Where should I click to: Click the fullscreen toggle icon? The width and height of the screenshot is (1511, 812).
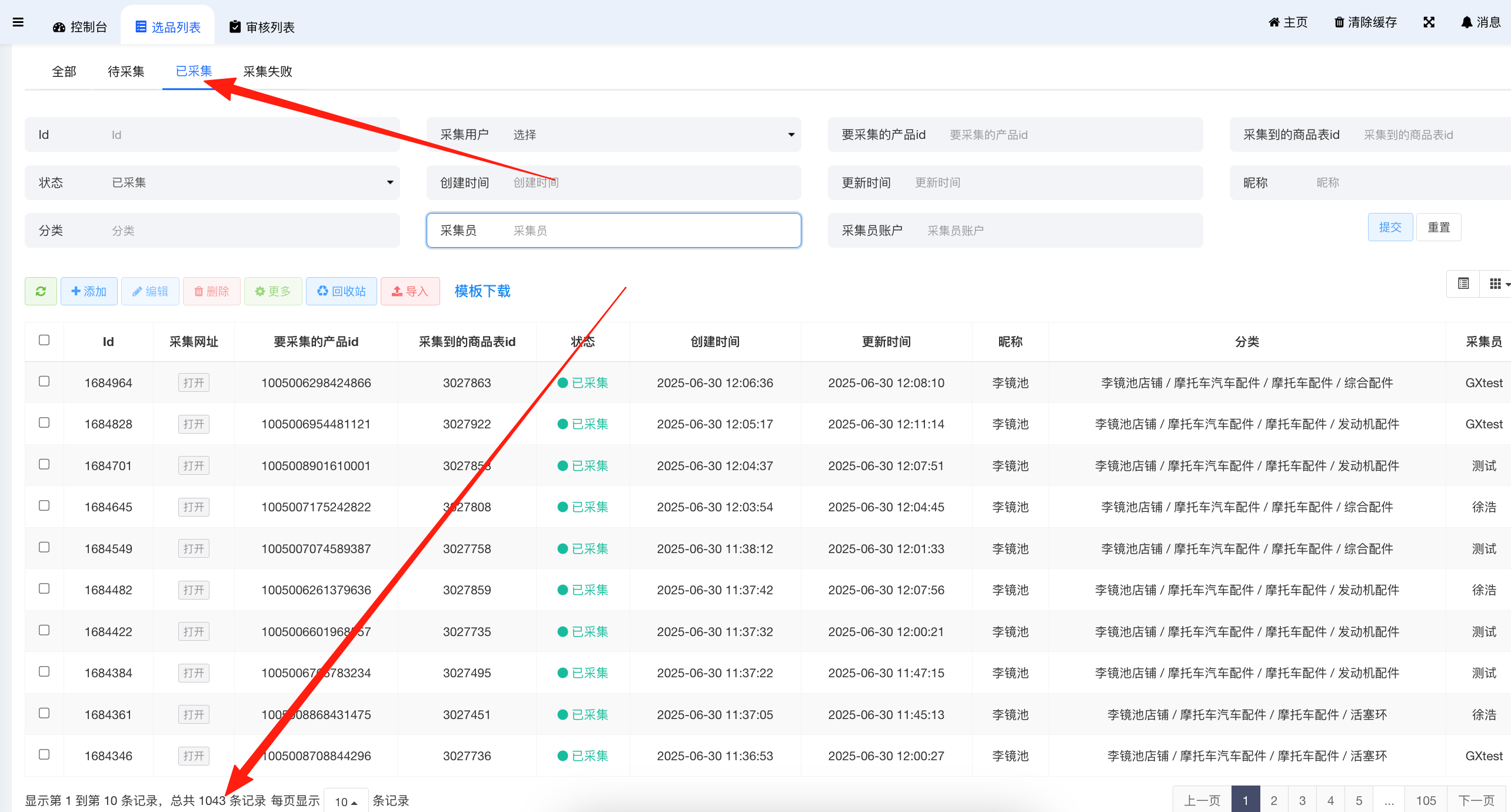[1429, 22]
